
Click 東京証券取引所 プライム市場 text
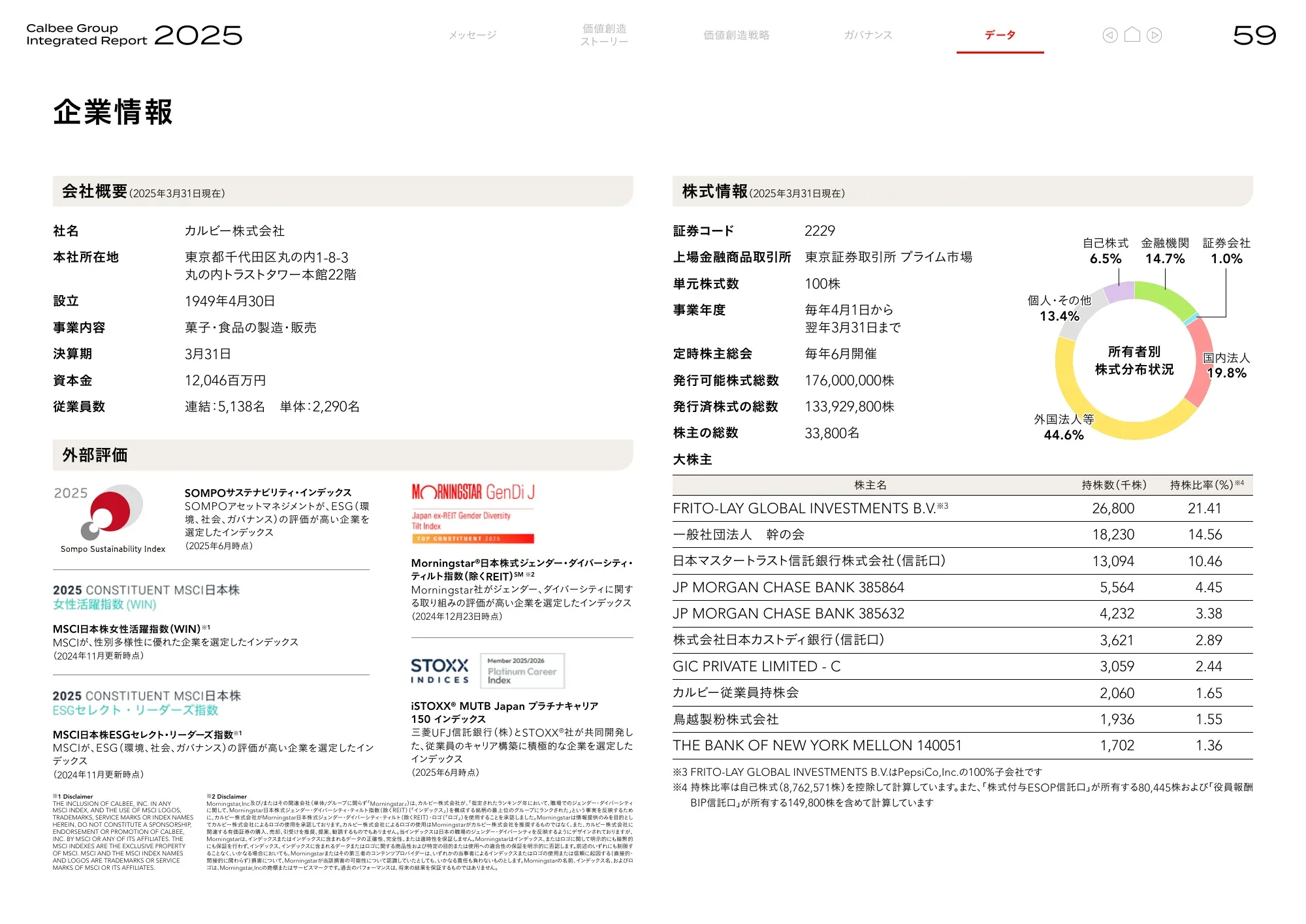[x=888, y=257]
